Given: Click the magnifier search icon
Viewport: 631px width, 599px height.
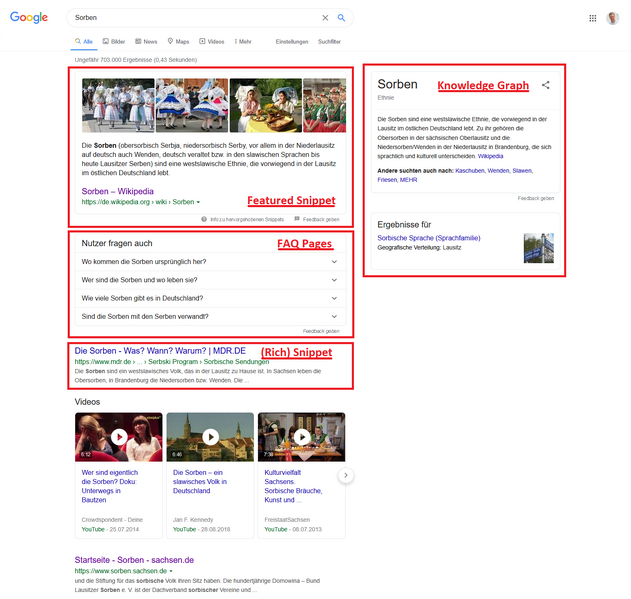Looking at the screenshot, I should [x=341, y=18].
